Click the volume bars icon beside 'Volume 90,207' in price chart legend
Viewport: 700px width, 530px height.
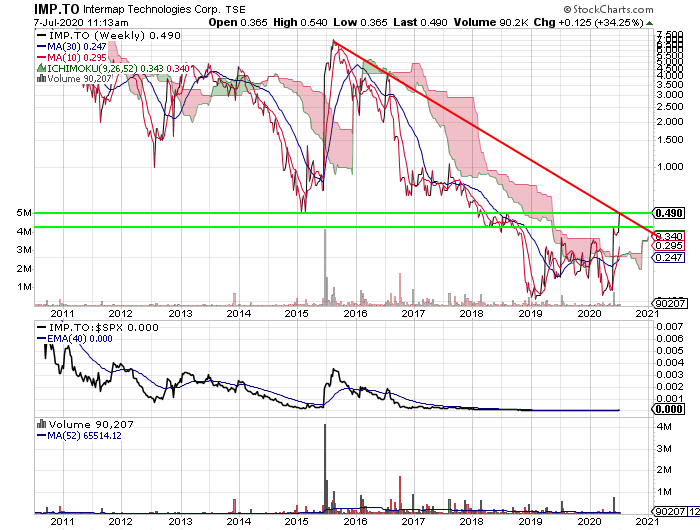(x=42, y=79)
